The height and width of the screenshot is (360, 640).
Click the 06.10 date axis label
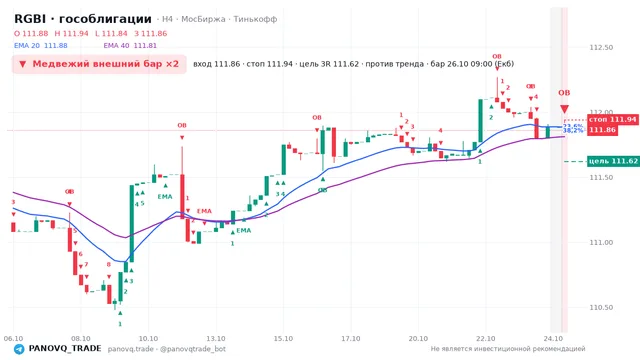click(x=13, y=339)
